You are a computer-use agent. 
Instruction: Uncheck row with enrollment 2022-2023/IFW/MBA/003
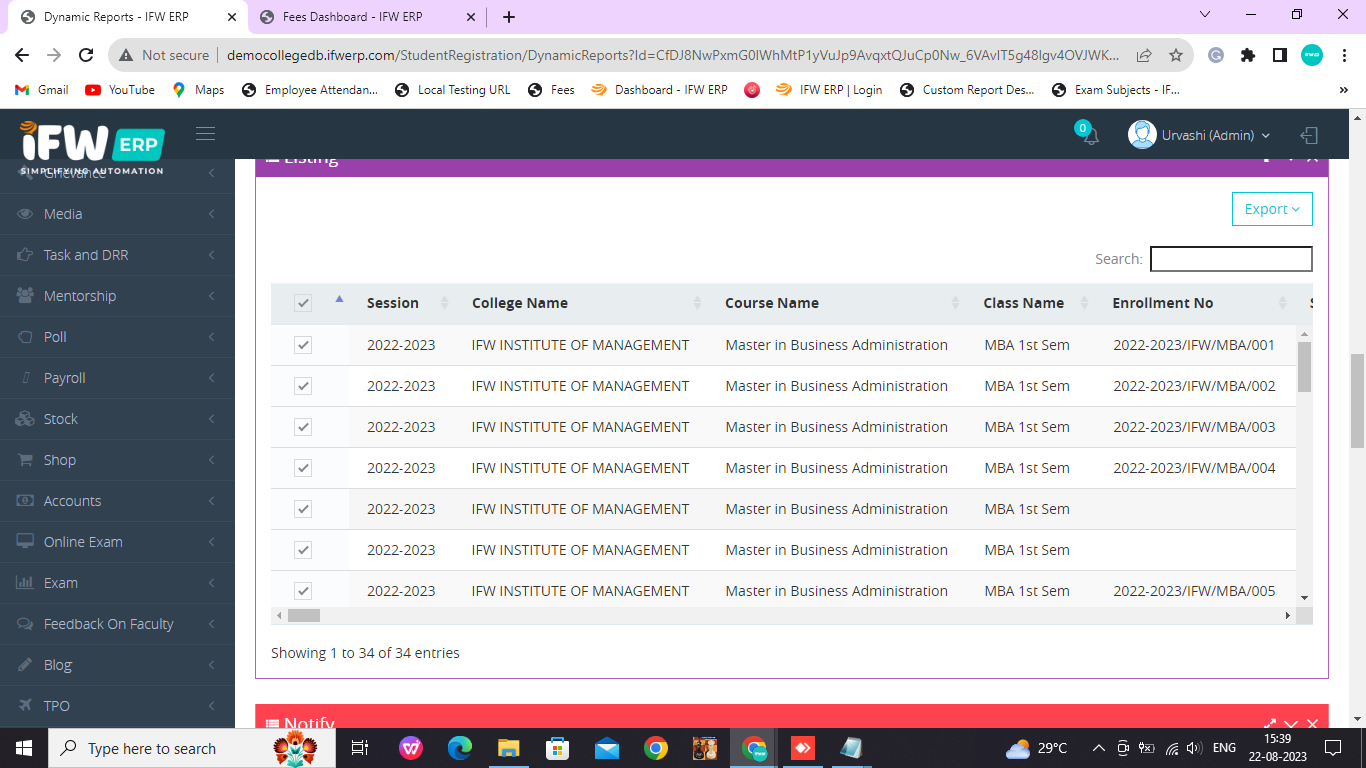click(303, 427)
